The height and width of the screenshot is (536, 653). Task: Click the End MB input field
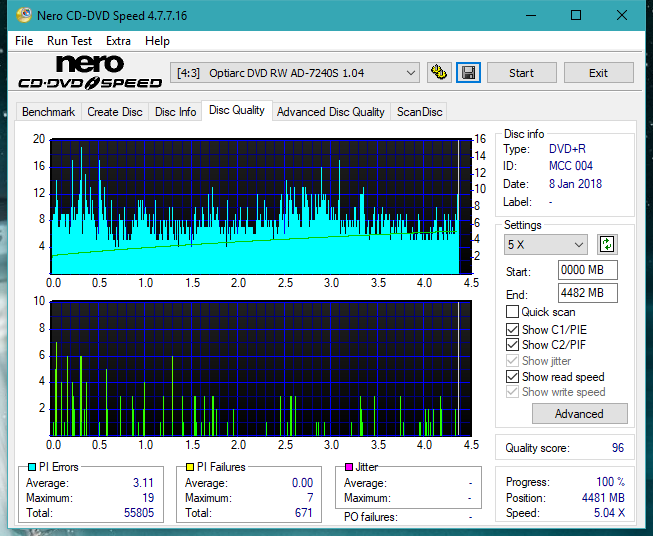587,293
